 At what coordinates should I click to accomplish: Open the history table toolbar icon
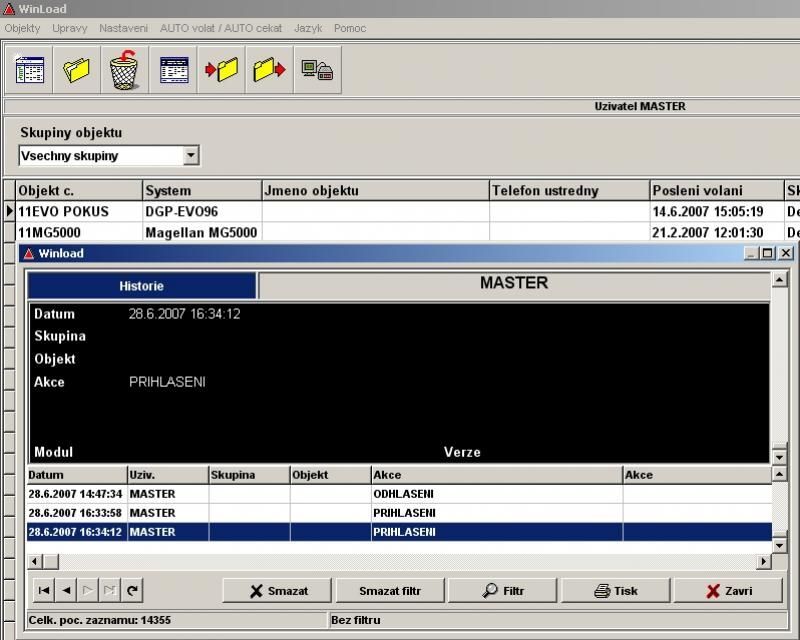tap(174, 70)
